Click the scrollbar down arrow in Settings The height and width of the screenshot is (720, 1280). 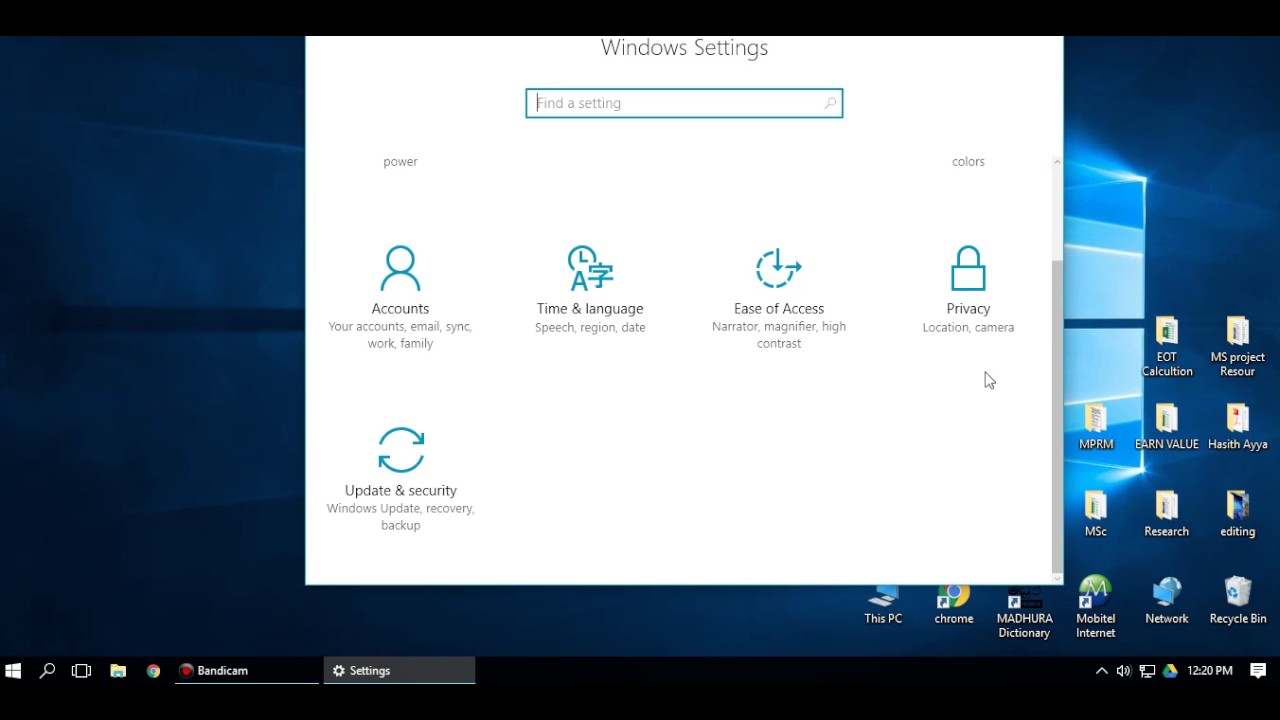1057,577
